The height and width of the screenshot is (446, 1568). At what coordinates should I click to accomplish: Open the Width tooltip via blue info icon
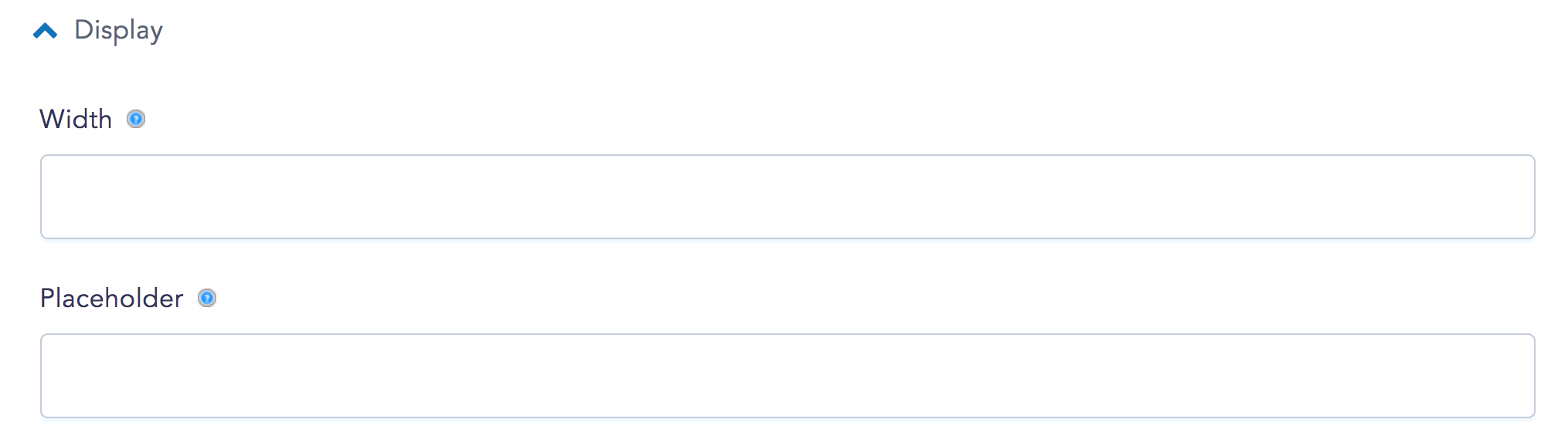click(136, 119)
